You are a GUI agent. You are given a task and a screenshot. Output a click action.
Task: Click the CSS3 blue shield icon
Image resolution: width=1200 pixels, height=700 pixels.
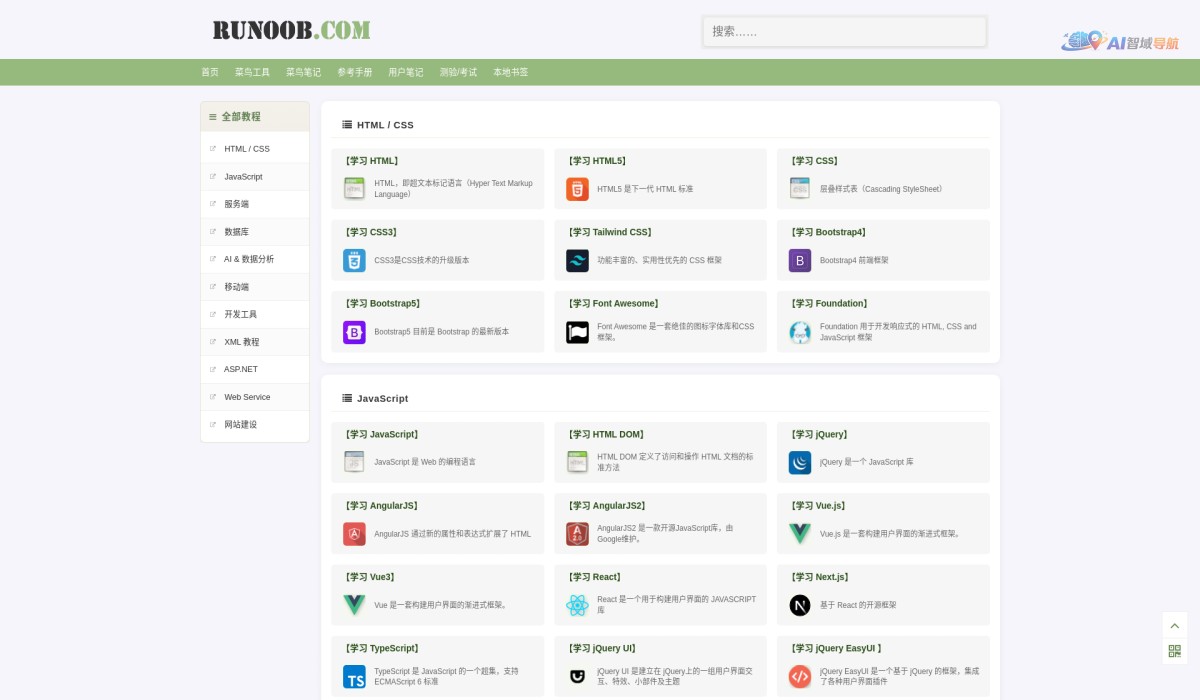coord(354,261)
